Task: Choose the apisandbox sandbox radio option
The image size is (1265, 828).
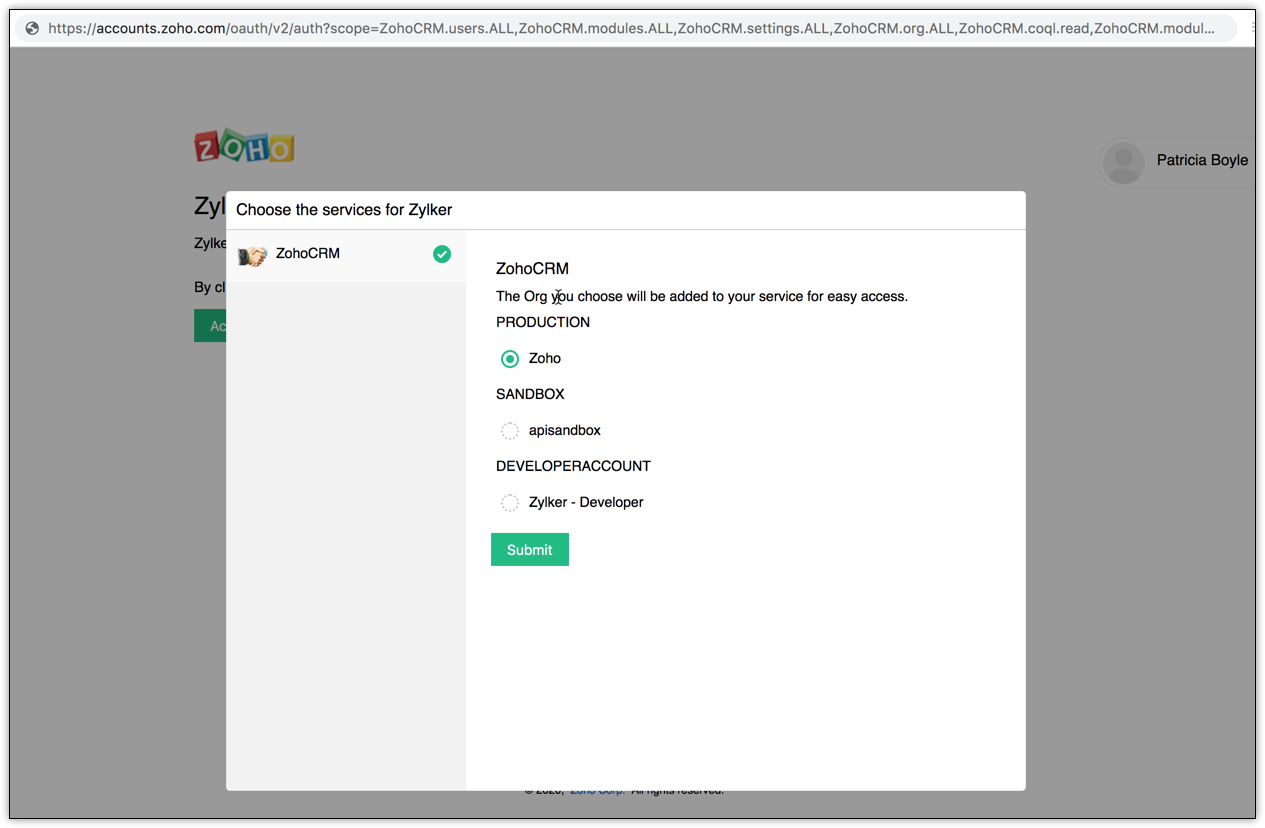Action: pos(510,430)
